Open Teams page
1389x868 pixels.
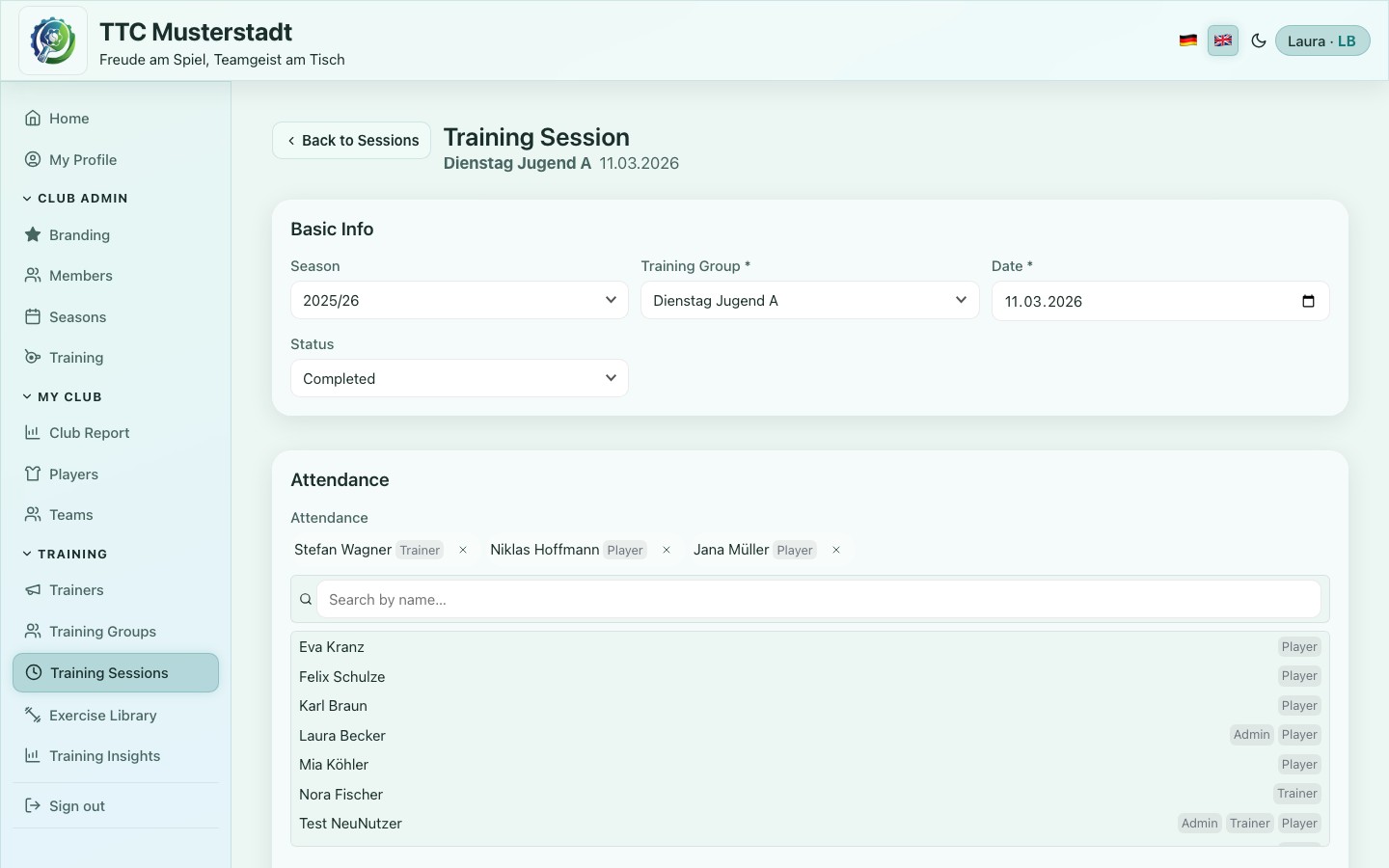coord(116,515)
